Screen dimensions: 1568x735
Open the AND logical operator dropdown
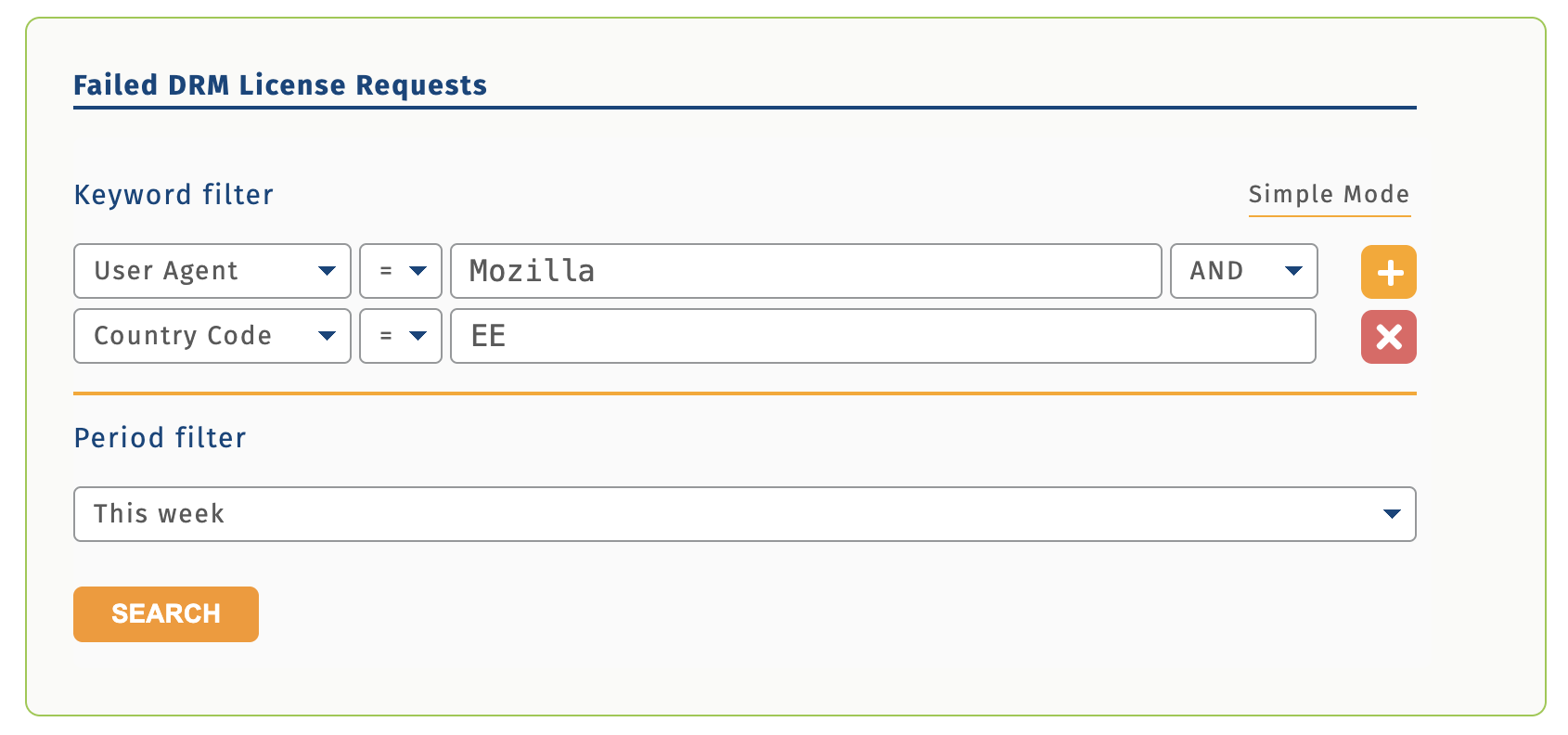[1243, 271]
